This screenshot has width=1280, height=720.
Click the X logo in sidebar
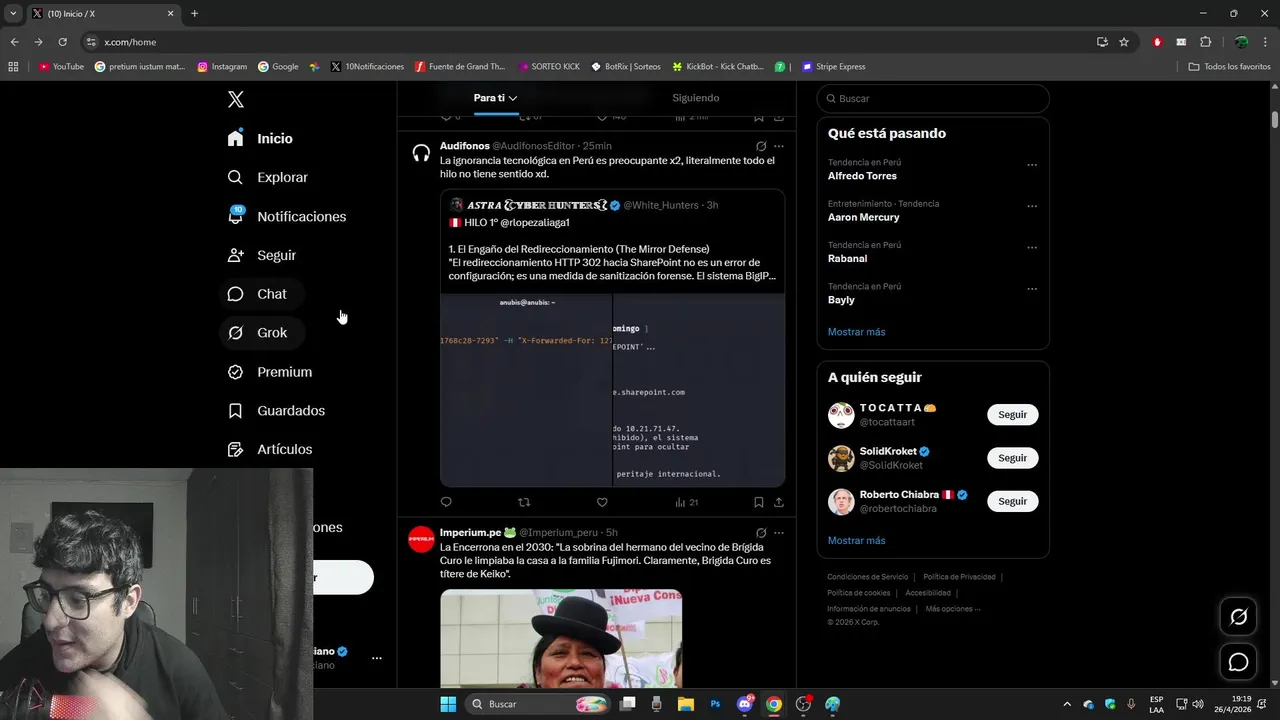coord(236,99)
